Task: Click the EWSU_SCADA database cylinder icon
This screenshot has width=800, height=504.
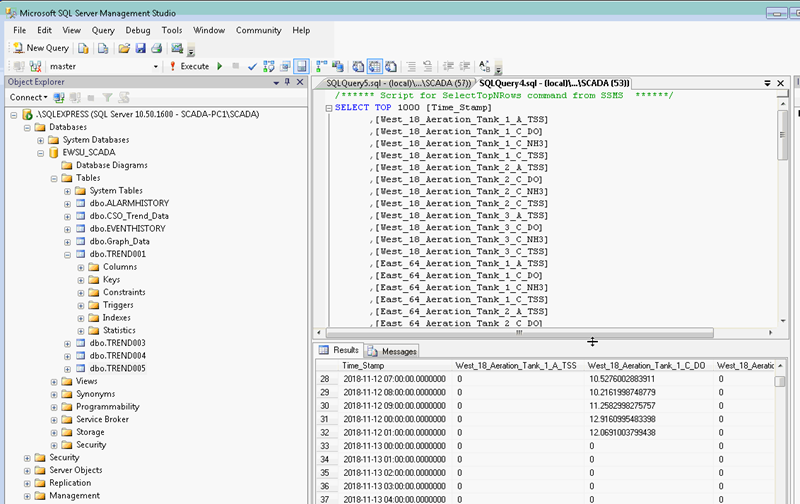Action: pos(53,153)
